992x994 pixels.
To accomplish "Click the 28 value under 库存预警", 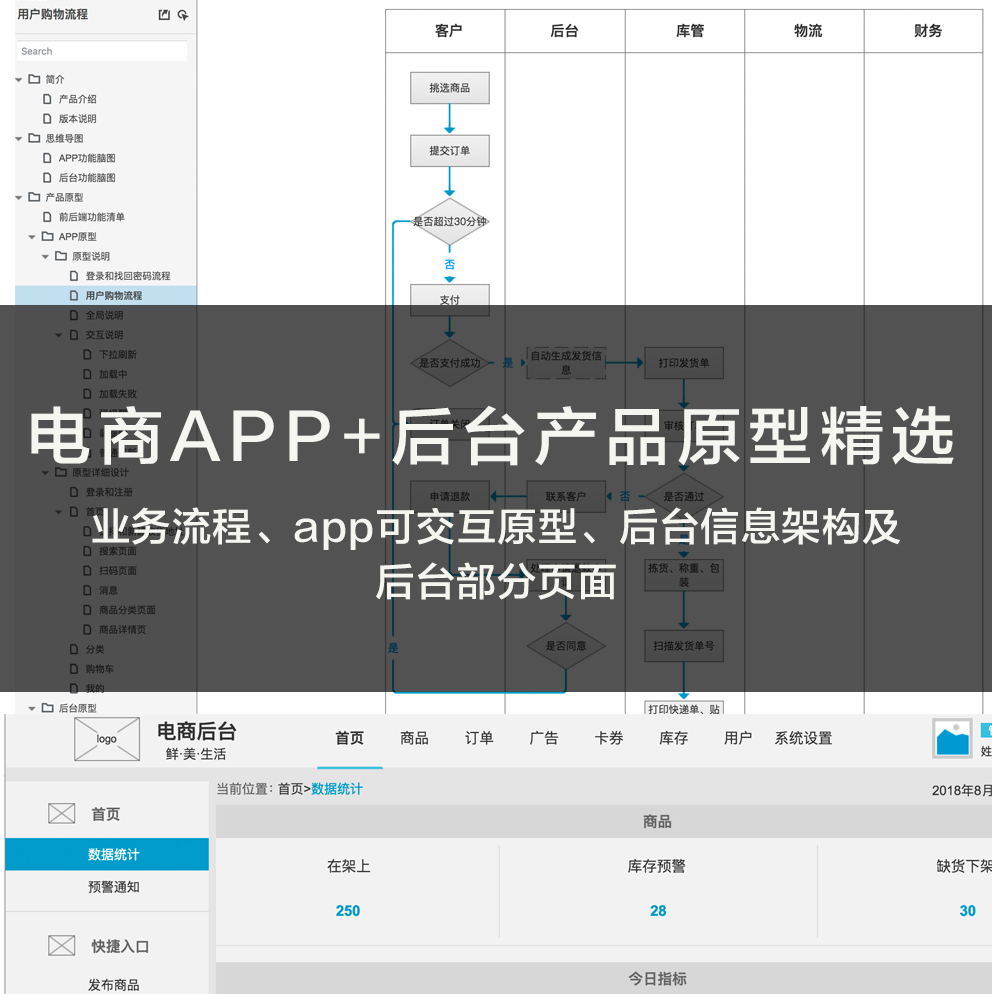I will point(658,911).
